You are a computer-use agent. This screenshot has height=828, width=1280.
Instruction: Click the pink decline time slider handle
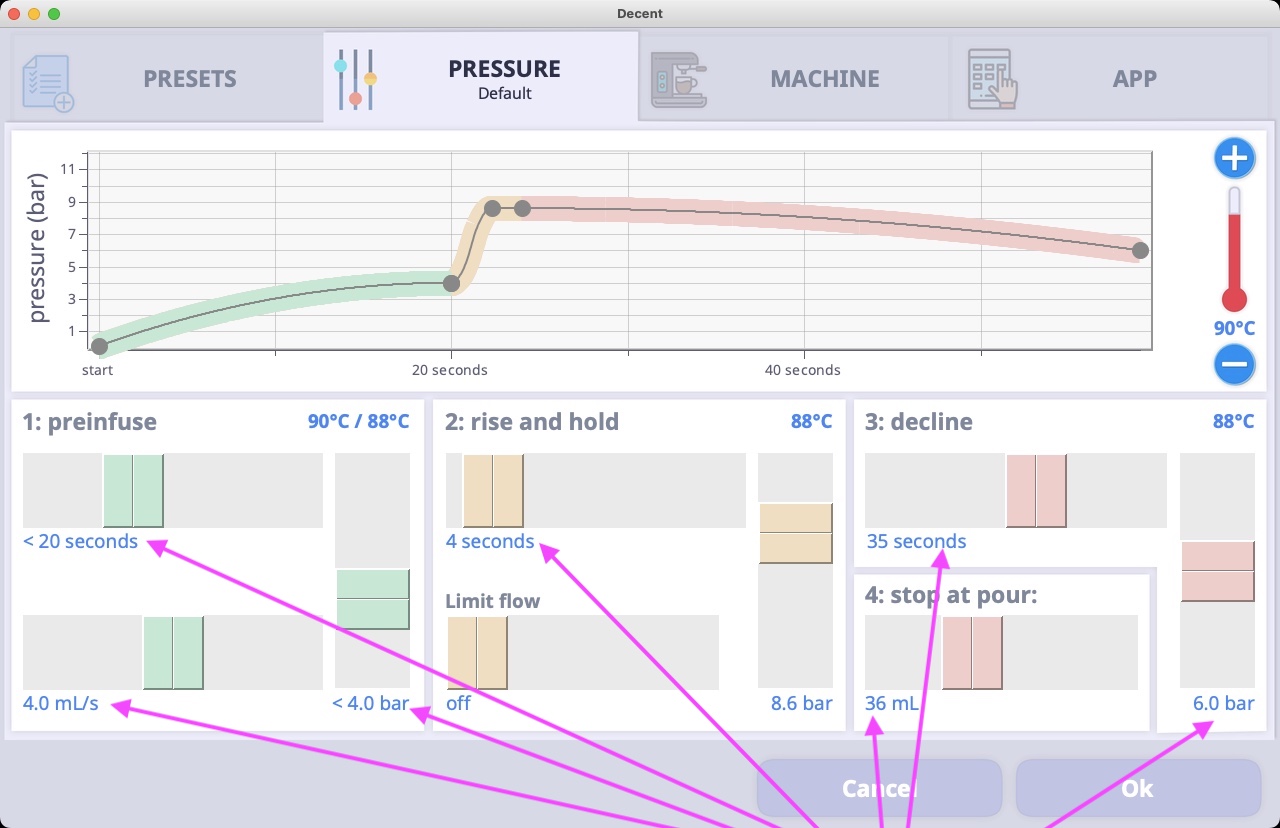(x=1036, y=490)
